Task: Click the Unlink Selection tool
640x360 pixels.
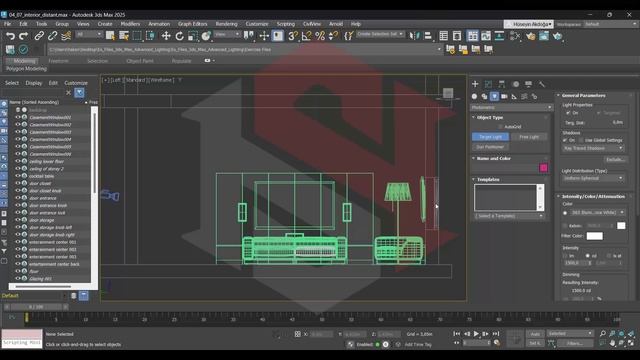Action: tap(52, 36)
